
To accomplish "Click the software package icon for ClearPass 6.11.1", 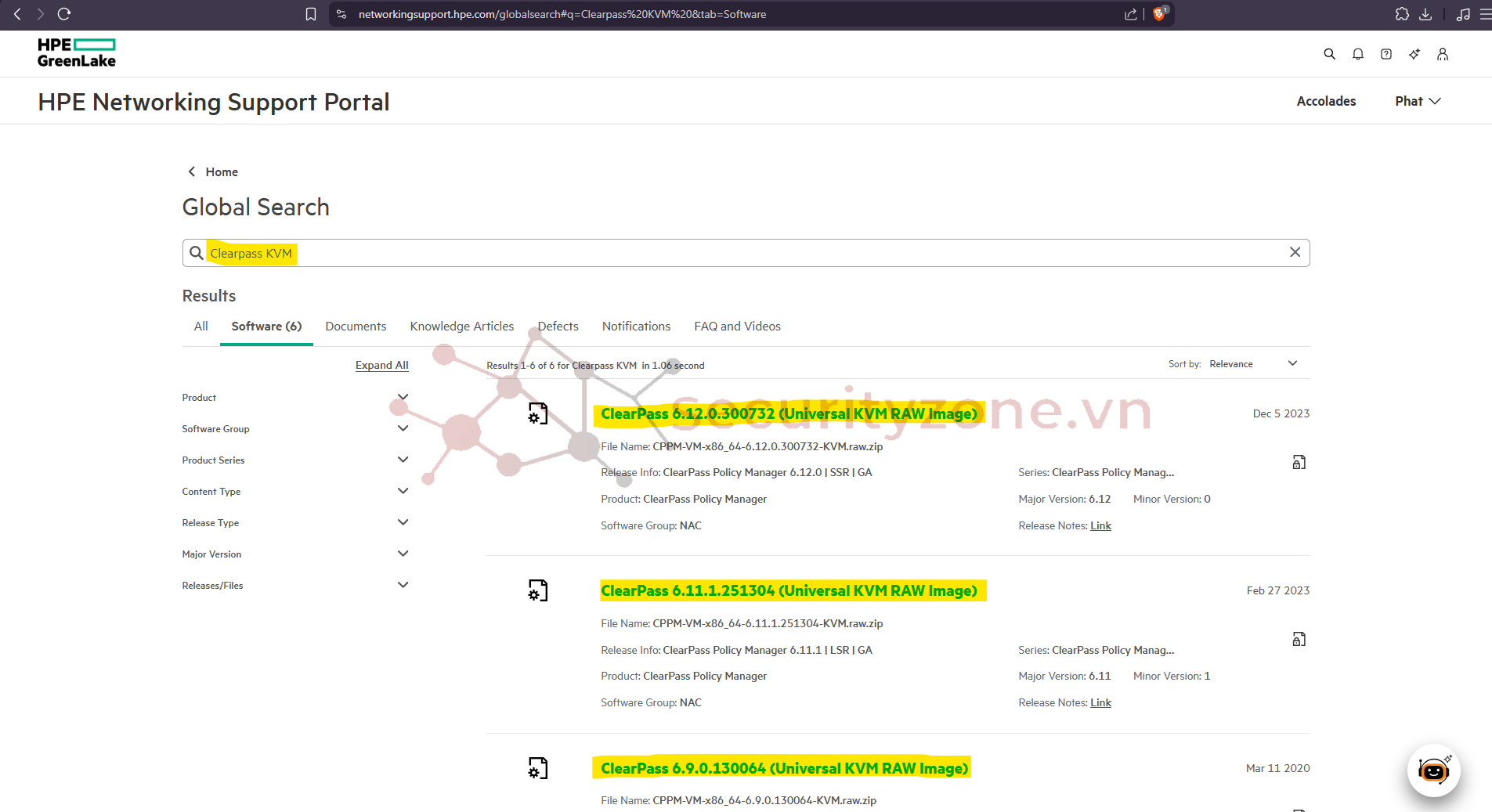I will click(537, 590).
